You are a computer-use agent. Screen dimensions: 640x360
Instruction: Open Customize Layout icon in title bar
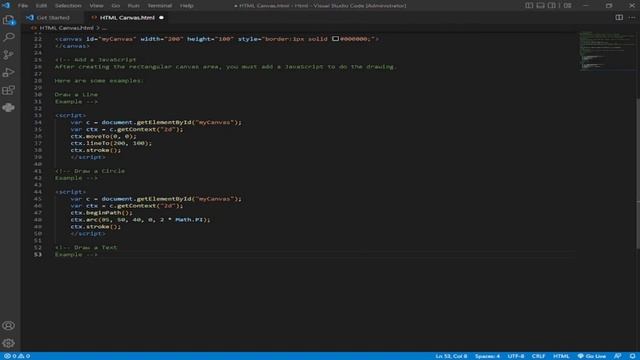point(567,5)
